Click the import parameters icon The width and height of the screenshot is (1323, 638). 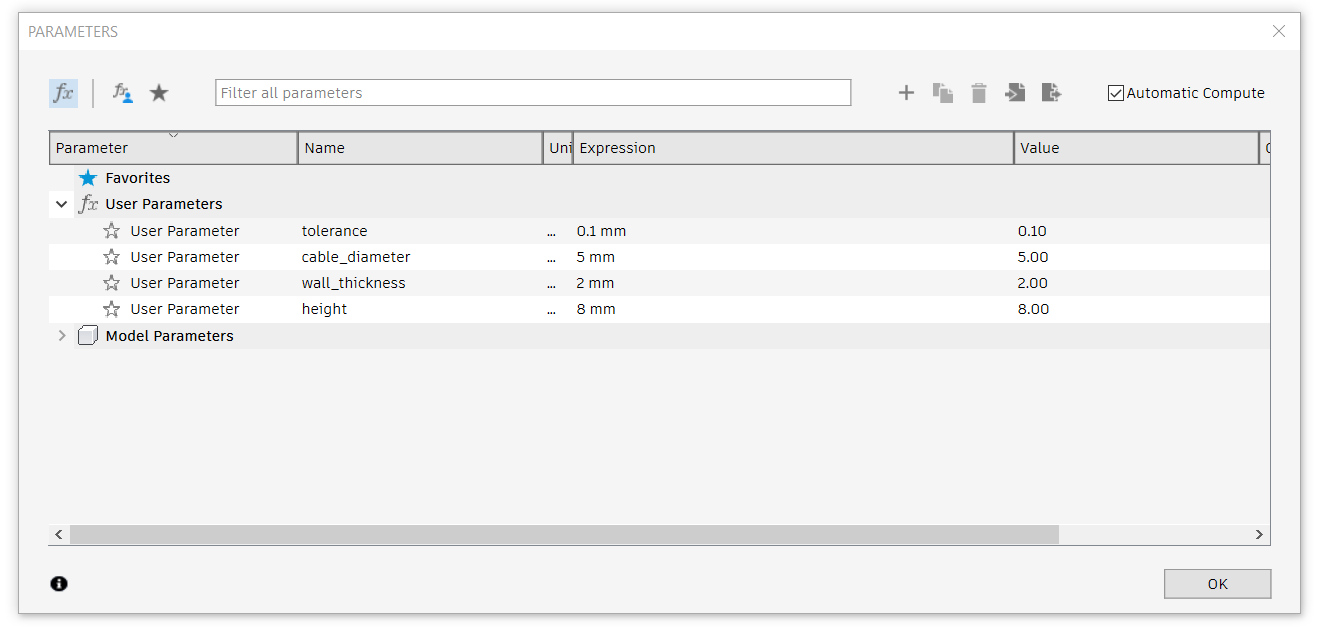click(1015, 93)
